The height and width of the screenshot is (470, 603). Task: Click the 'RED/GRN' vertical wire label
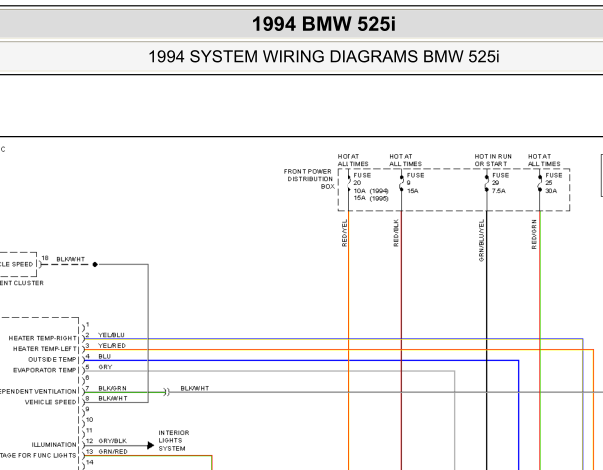coord(534,234)
